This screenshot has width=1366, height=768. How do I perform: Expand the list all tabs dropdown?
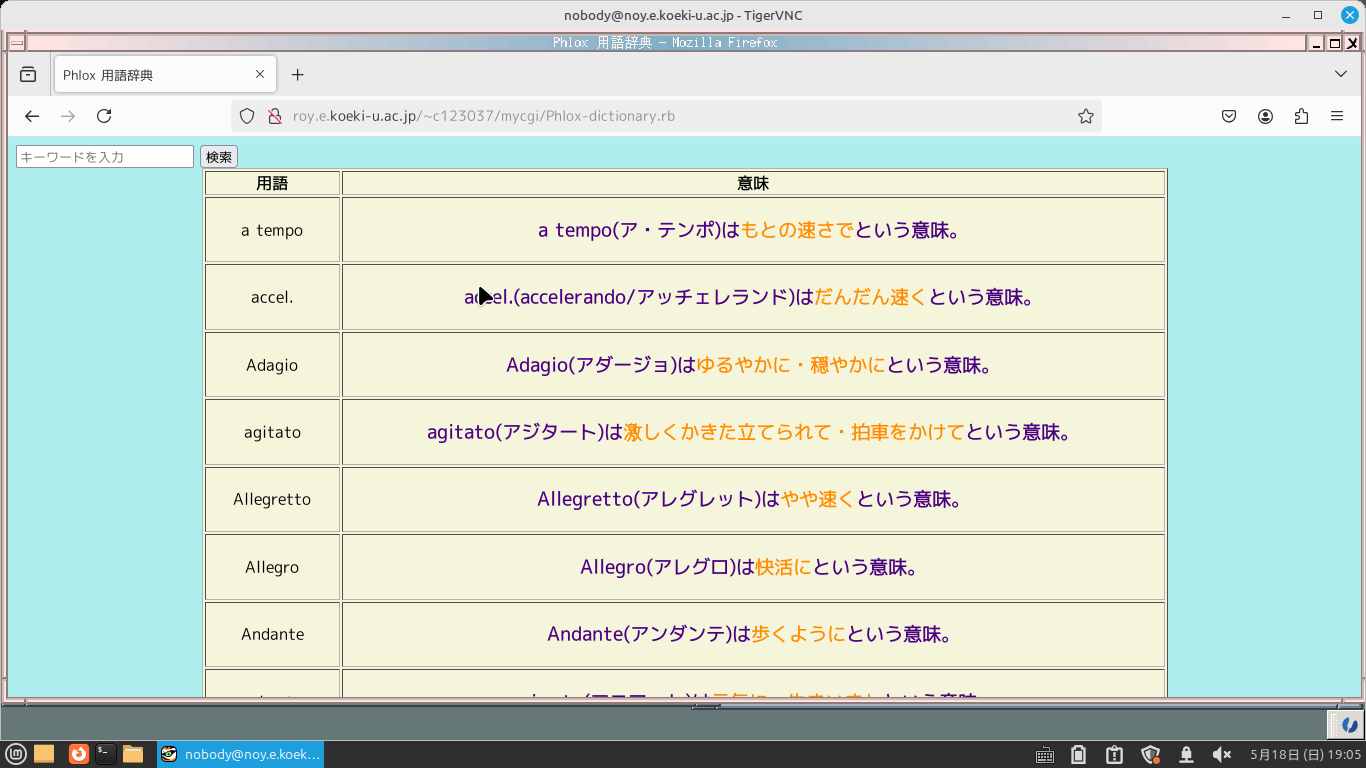click(x=1341, y=75)
